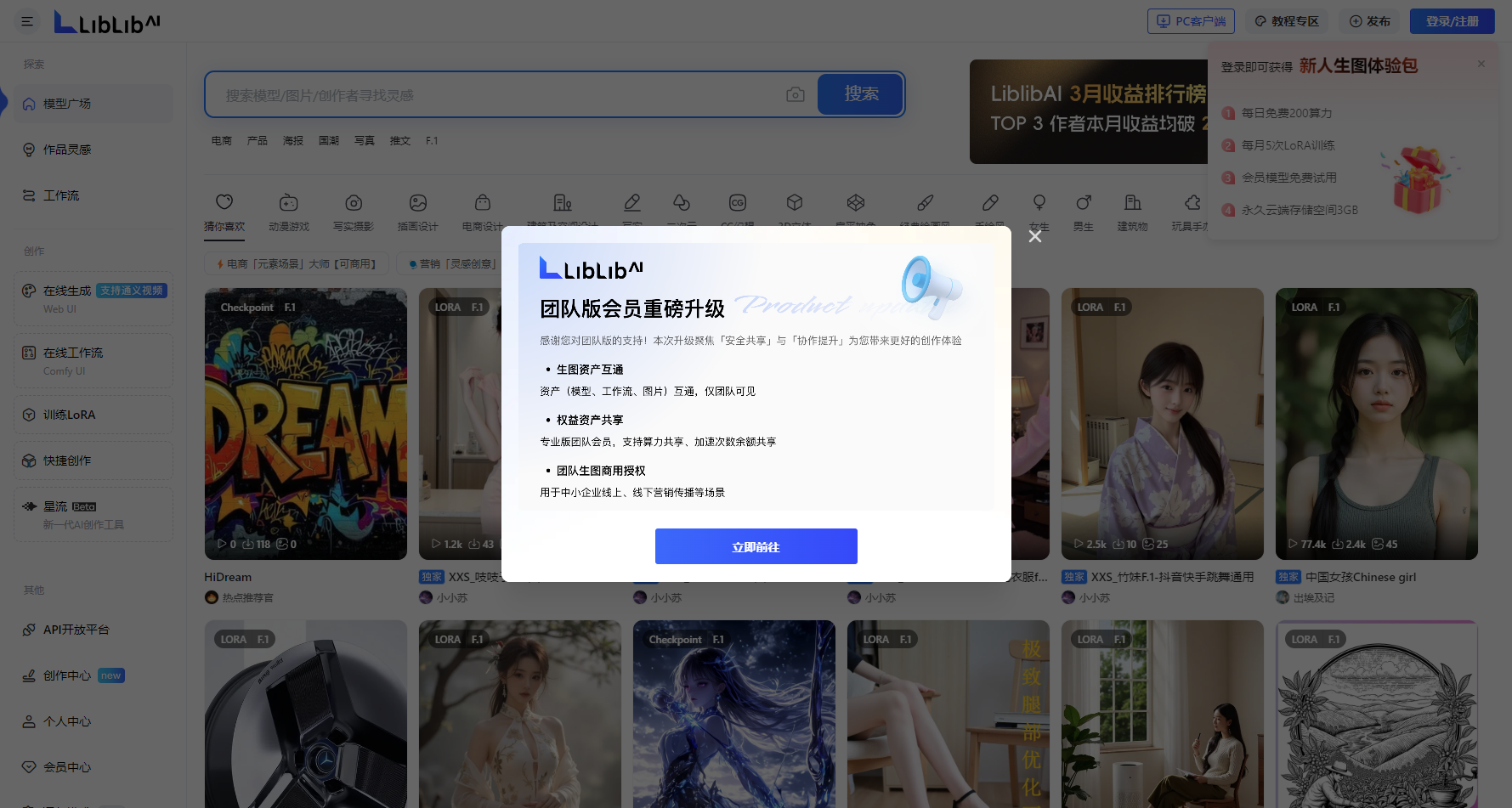The image size is (1512, 808).
Task: Click the 电商「元素场景」大师 filter tag
Action: [297, 264]
